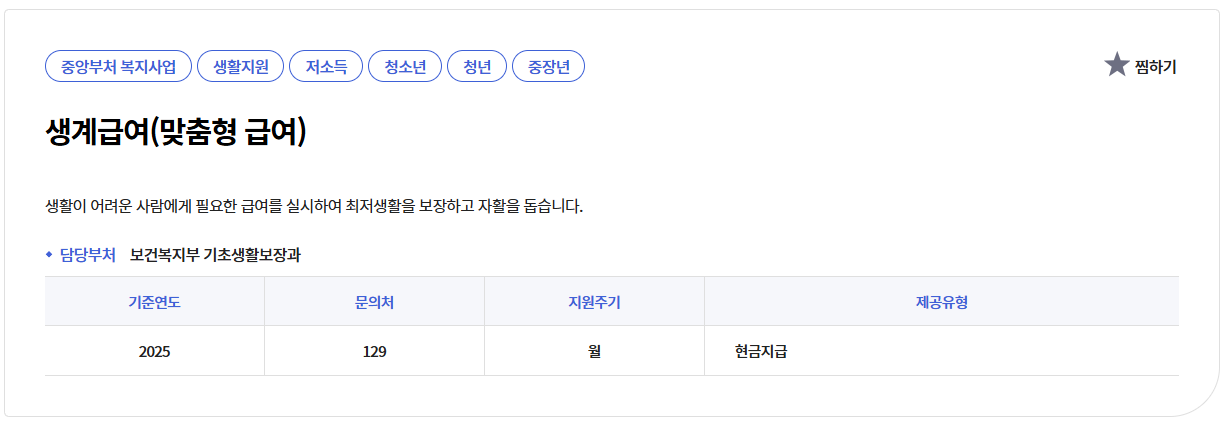This screenshot has width=1225, height=421.
Task: Click the 월 support cycle cell
Action: (594, 352)
